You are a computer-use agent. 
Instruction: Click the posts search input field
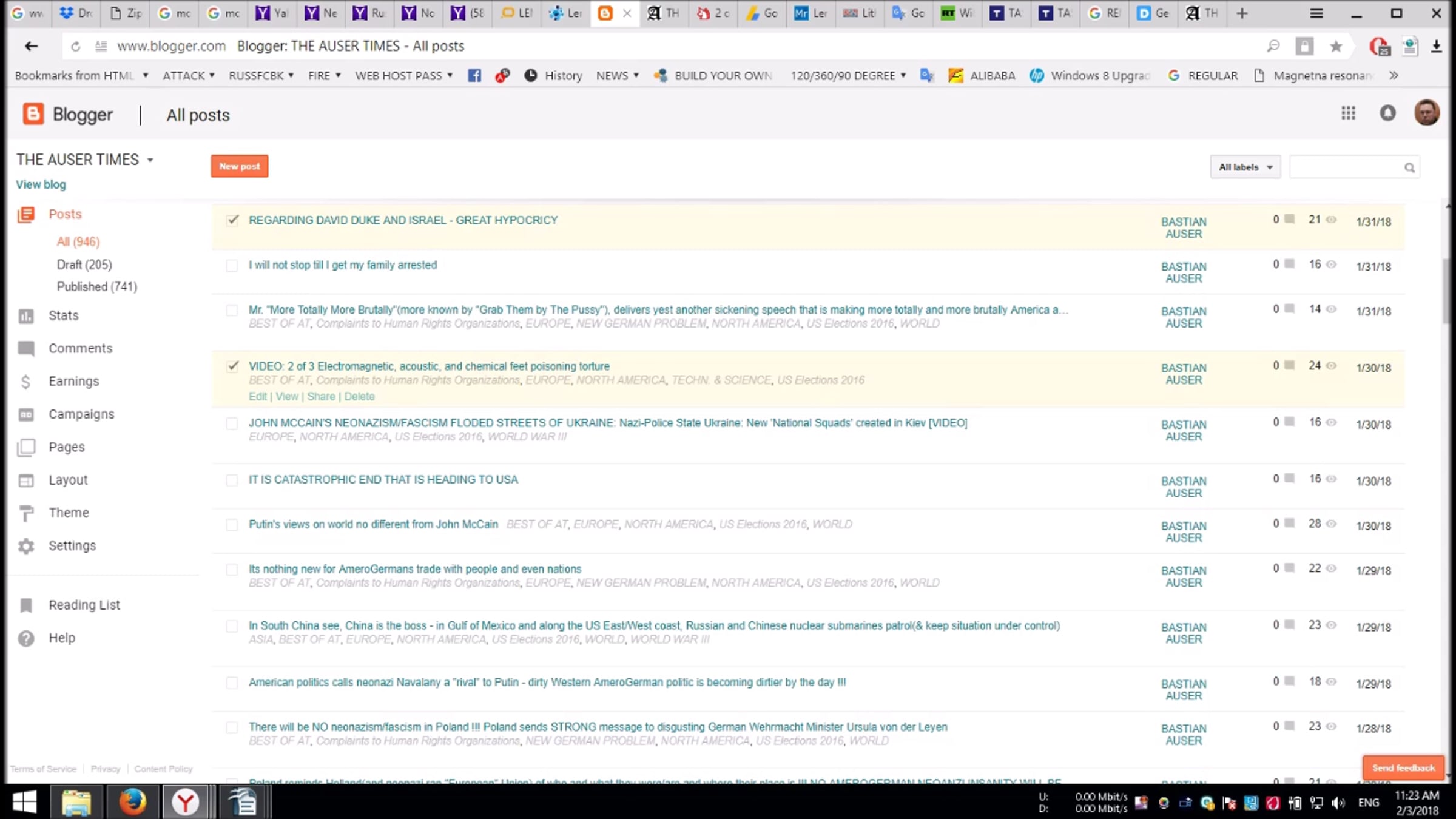(x=1346, y=167)
